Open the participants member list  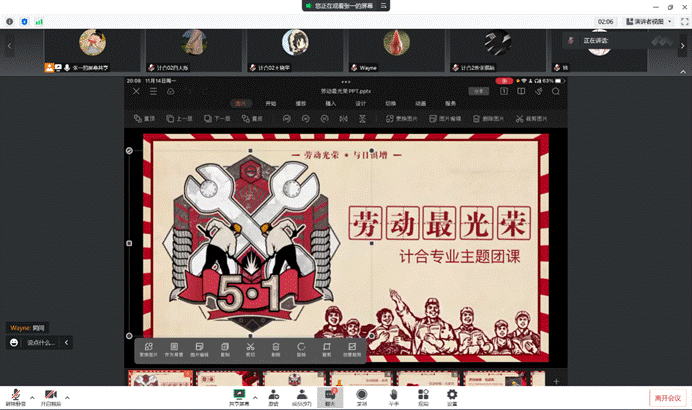(301, 395)
